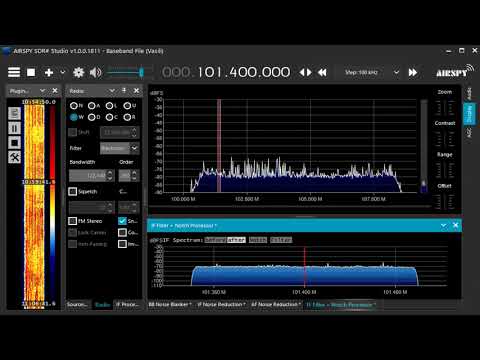Stop the radio with the square button
This screenshot has height=360, width=480.
point(31,72)
